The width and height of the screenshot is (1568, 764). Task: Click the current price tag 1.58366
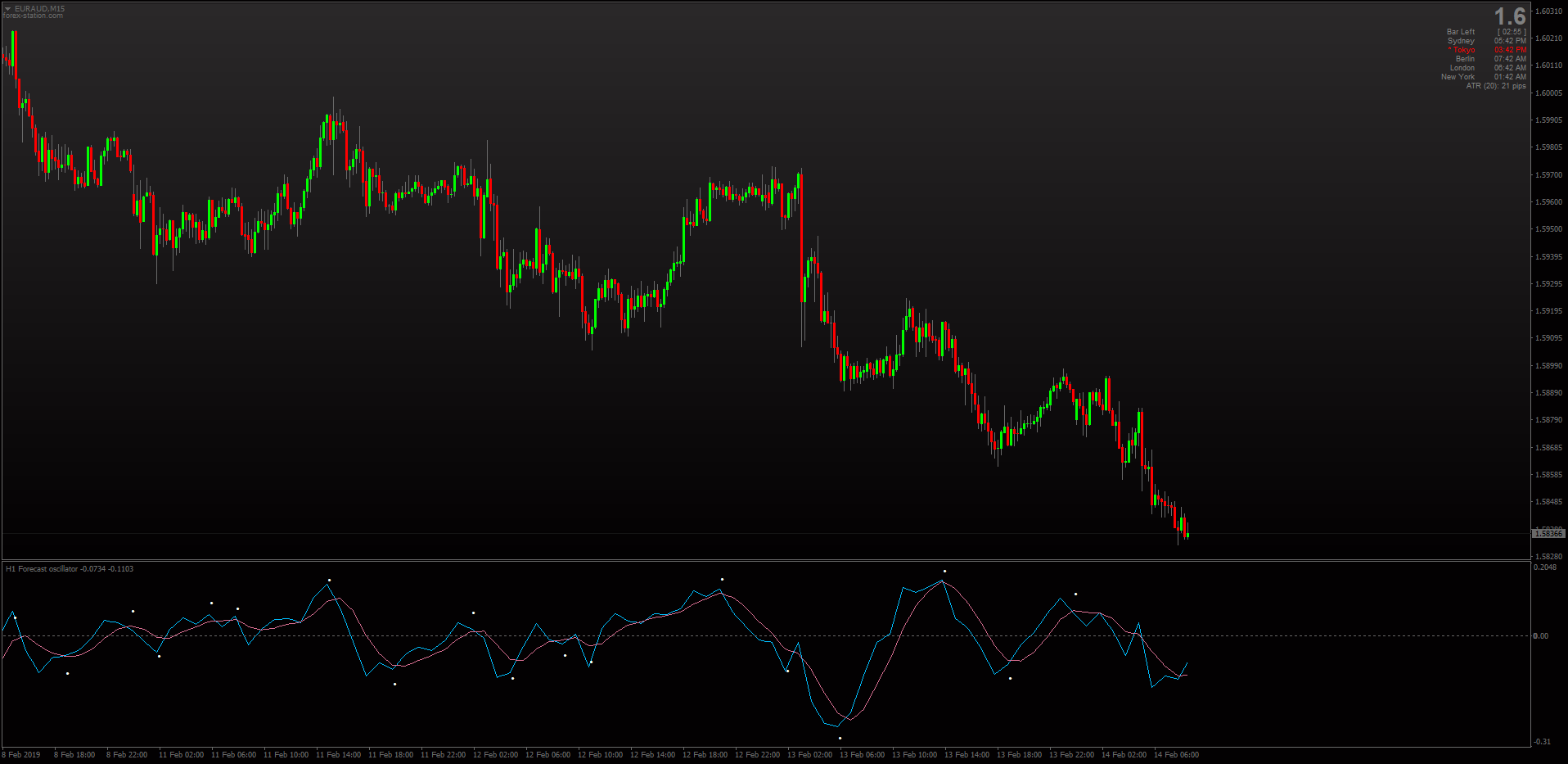tap(1548, 534)
